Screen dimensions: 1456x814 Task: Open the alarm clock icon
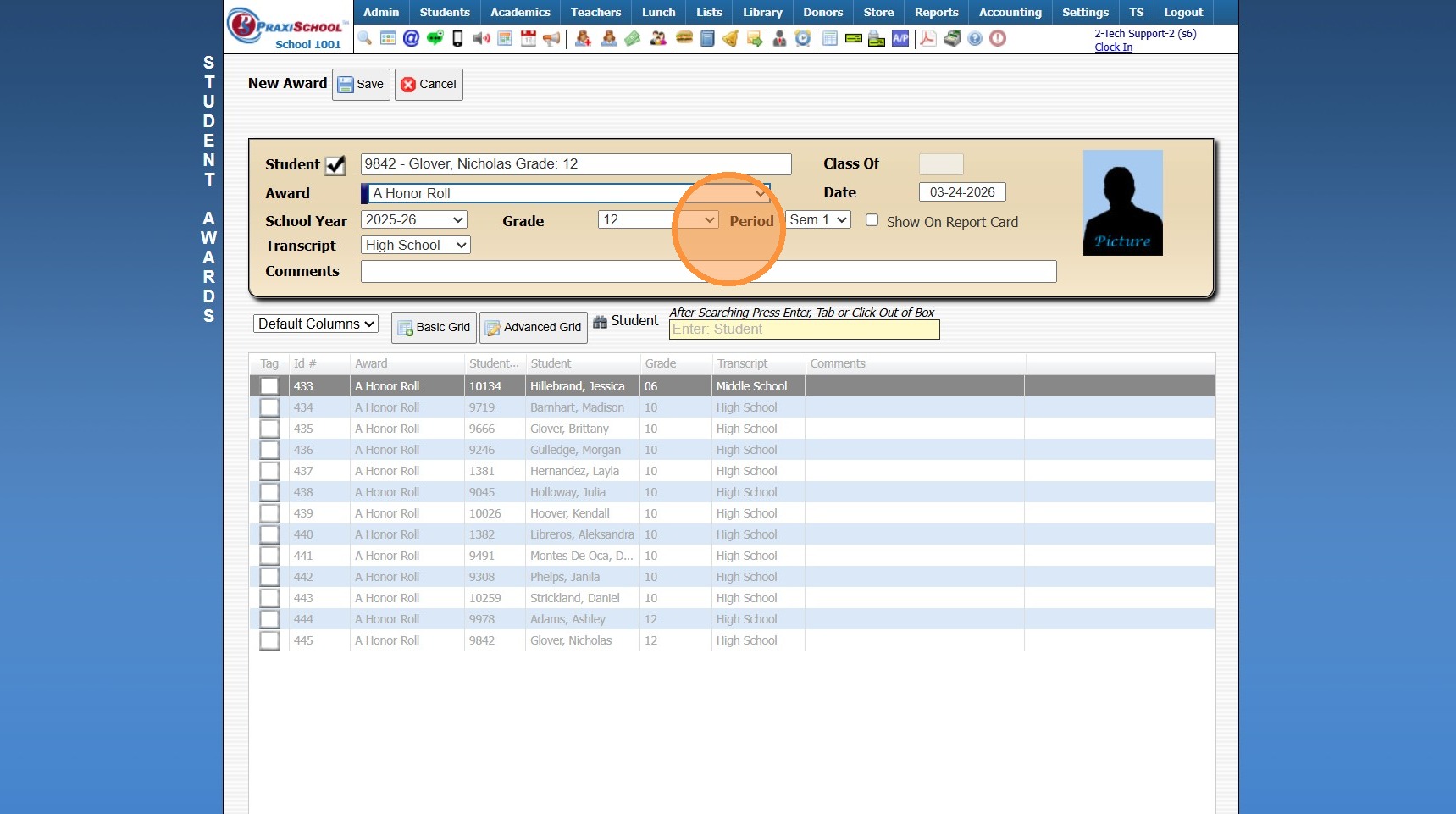[x=803, y=38]
